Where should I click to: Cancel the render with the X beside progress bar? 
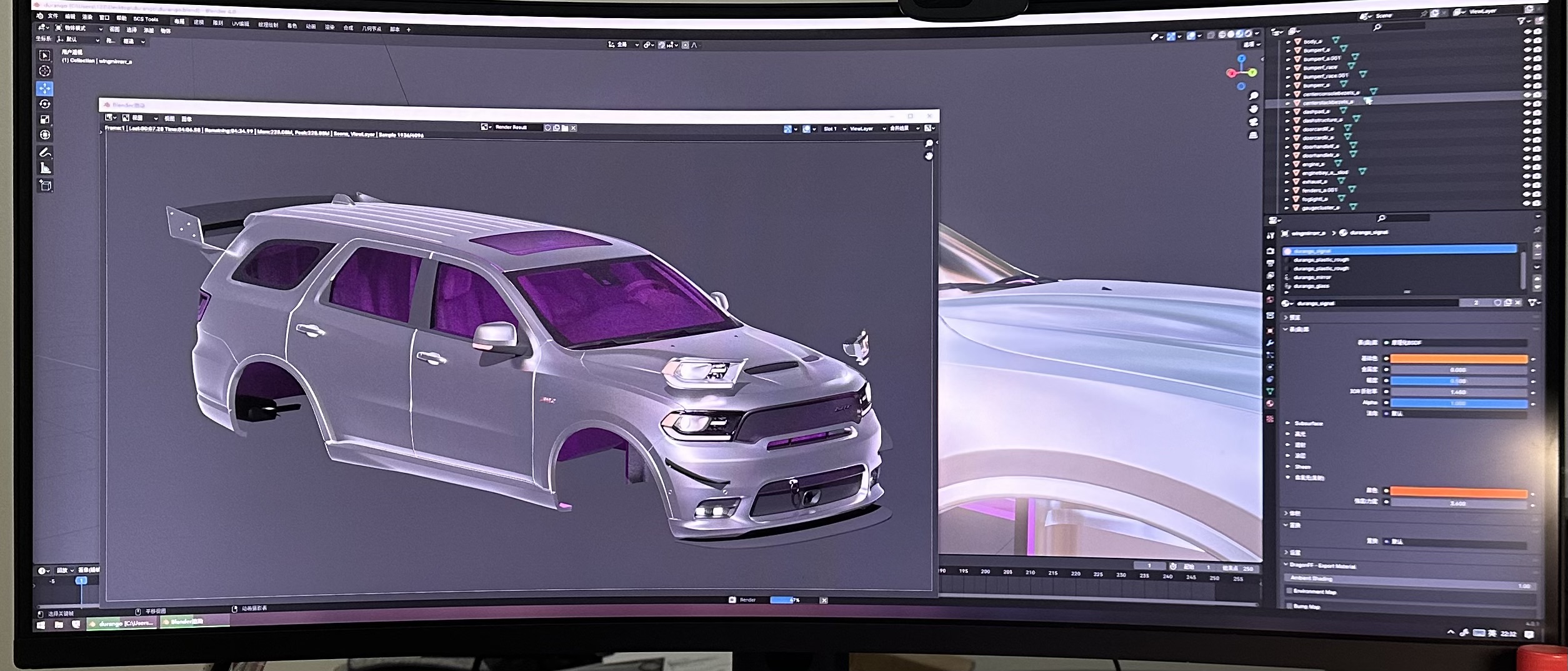tap(824, 600)
